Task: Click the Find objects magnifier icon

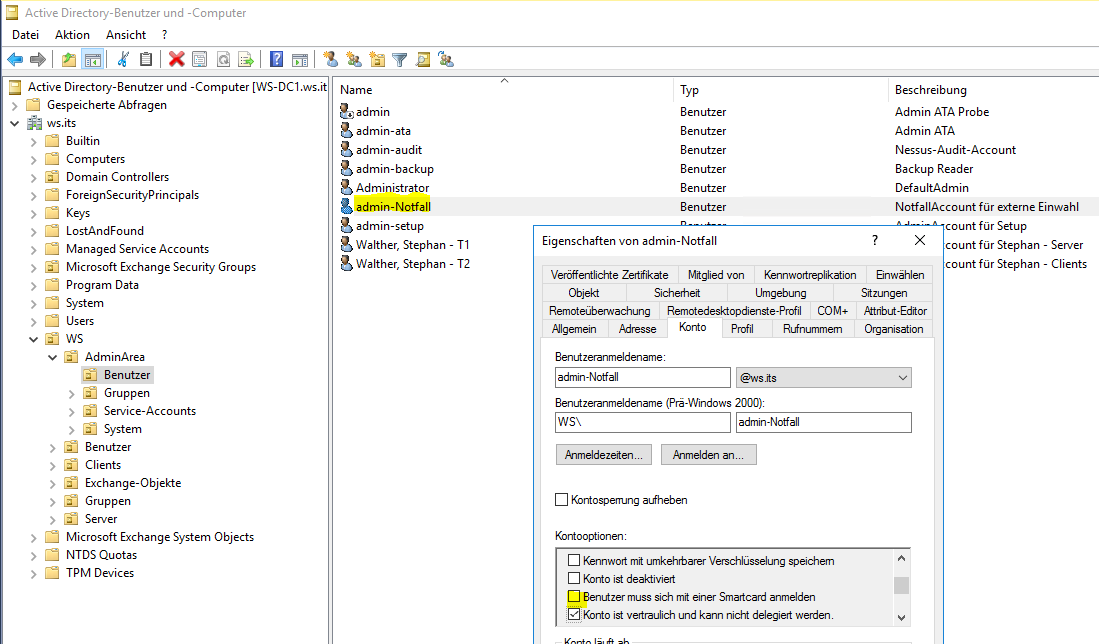Action: 423,60
